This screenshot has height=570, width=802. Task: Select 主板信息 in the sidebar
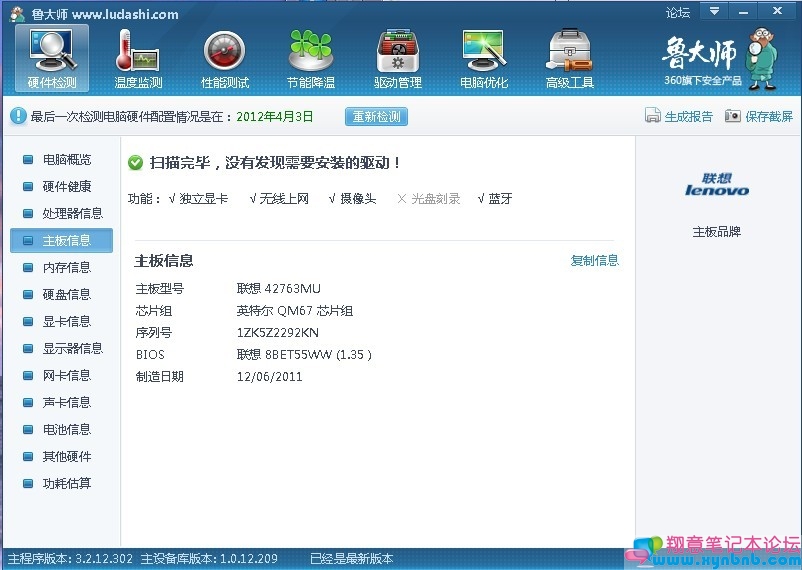click(x=61, y=240)
